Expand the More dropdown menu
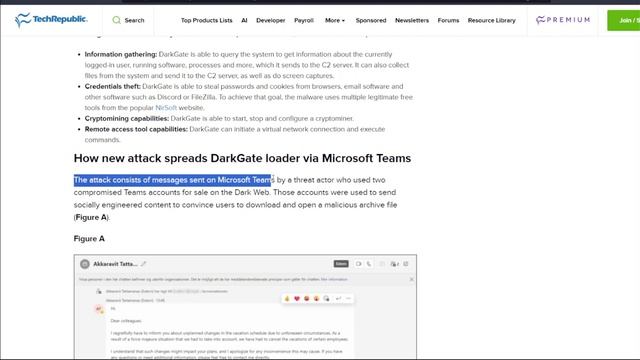640x360 pixels. [x=335, y=20]
